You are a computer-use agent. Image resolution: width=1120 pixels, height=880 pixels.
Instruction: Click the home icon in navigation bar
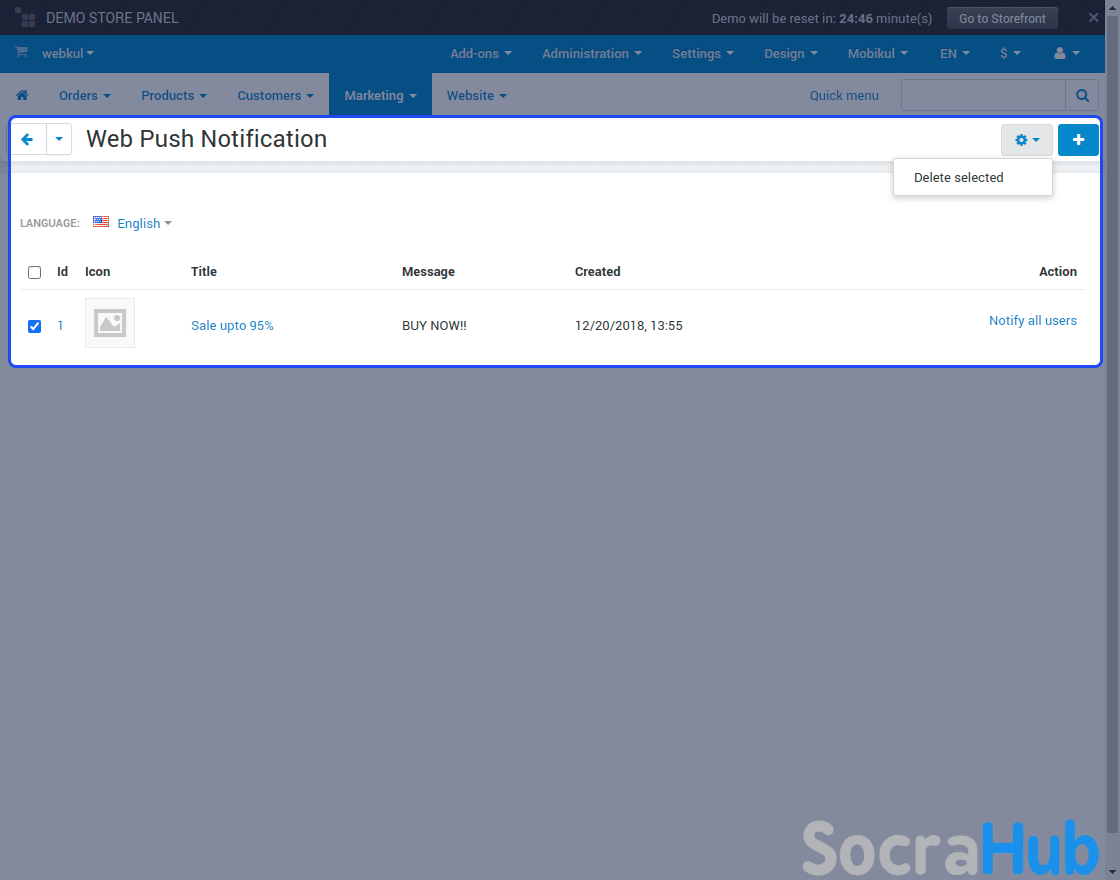(x=22, y=96)
